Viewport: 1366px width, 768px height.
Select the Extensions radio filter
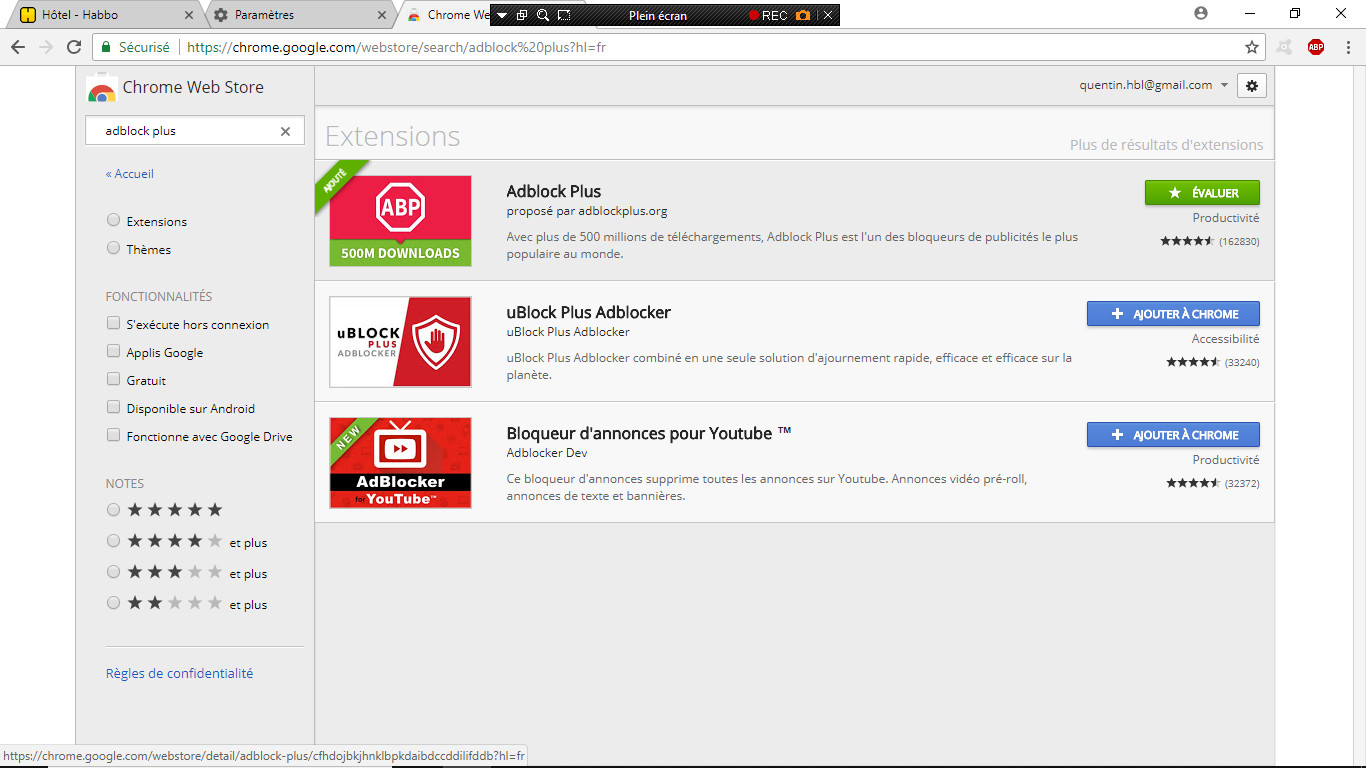point(113,220)
